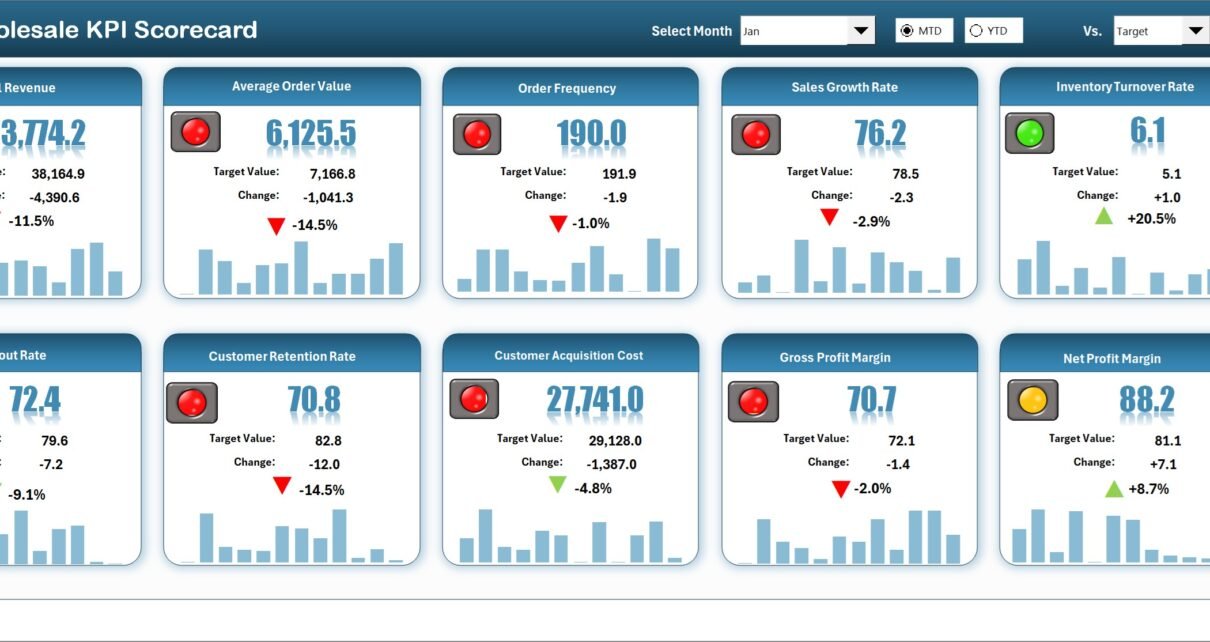Select the MTD radio button
The image size is (1210, 642).
click(906, 31)
